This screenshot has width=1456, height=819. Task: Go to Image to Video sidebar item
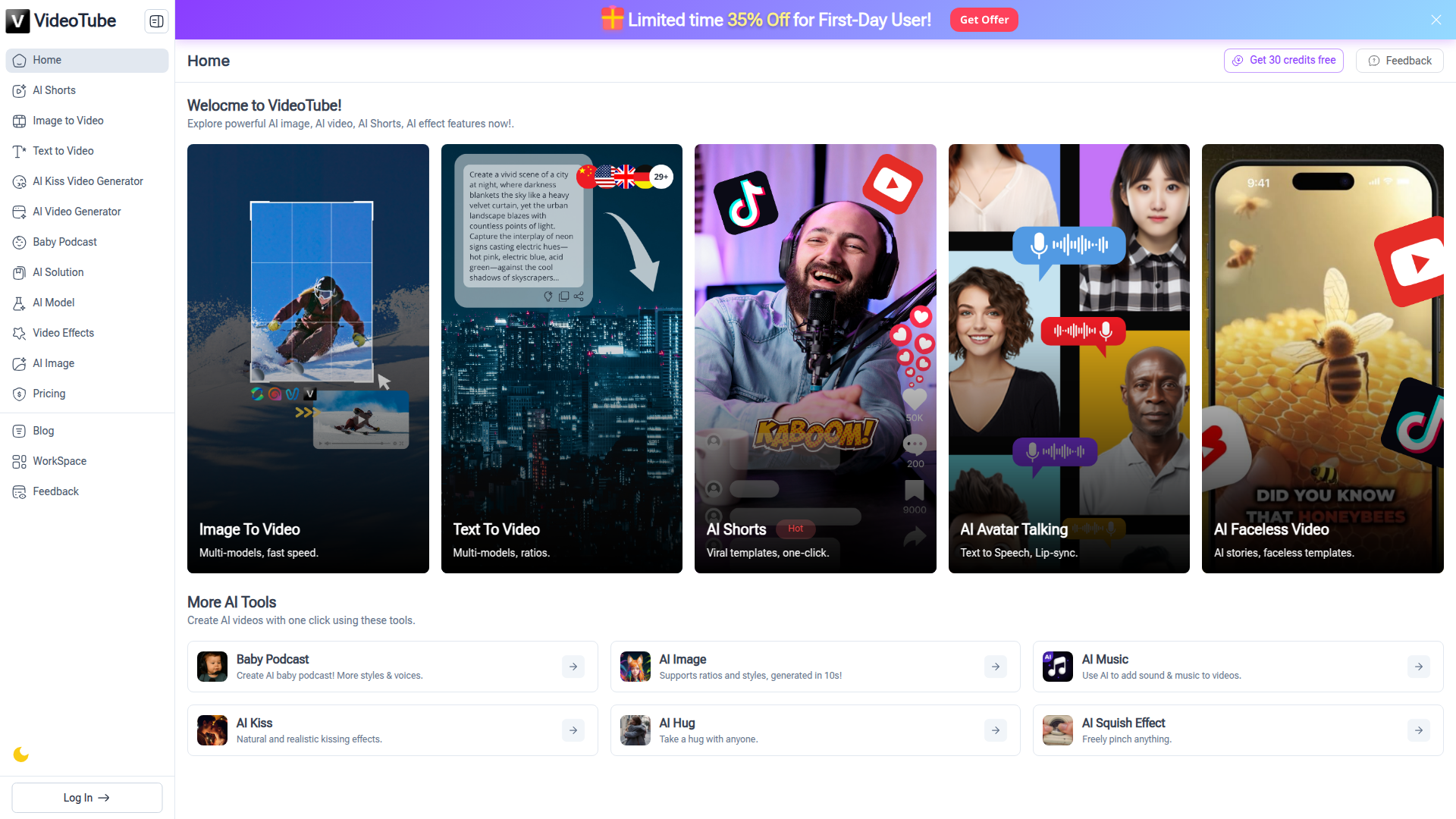(x=87, y=121)
